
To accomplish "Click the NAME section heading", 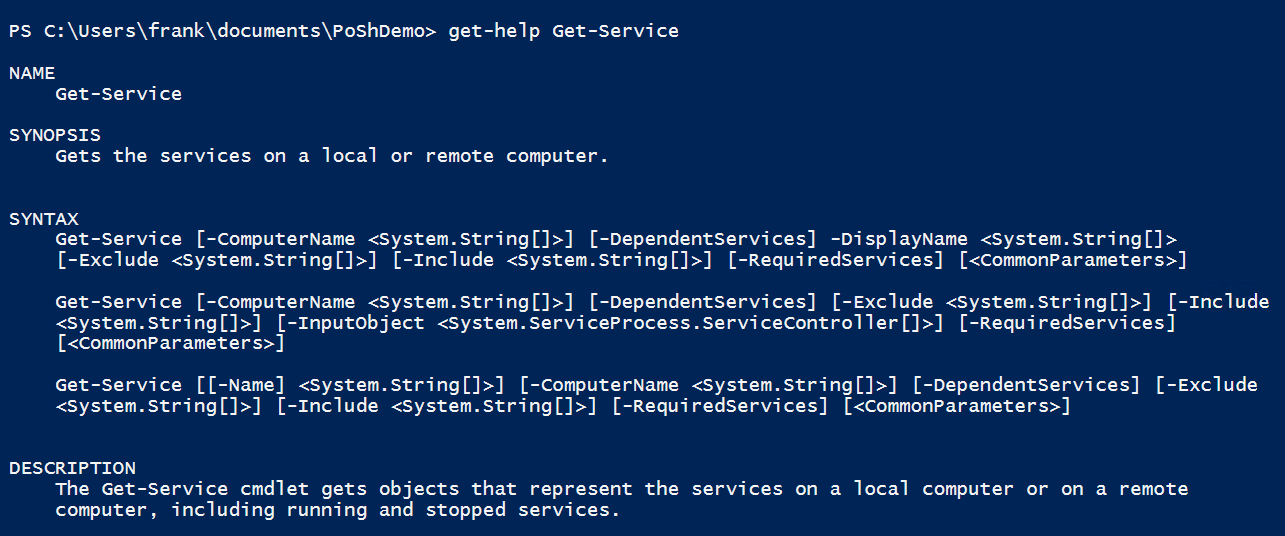I will pos(32,73).
